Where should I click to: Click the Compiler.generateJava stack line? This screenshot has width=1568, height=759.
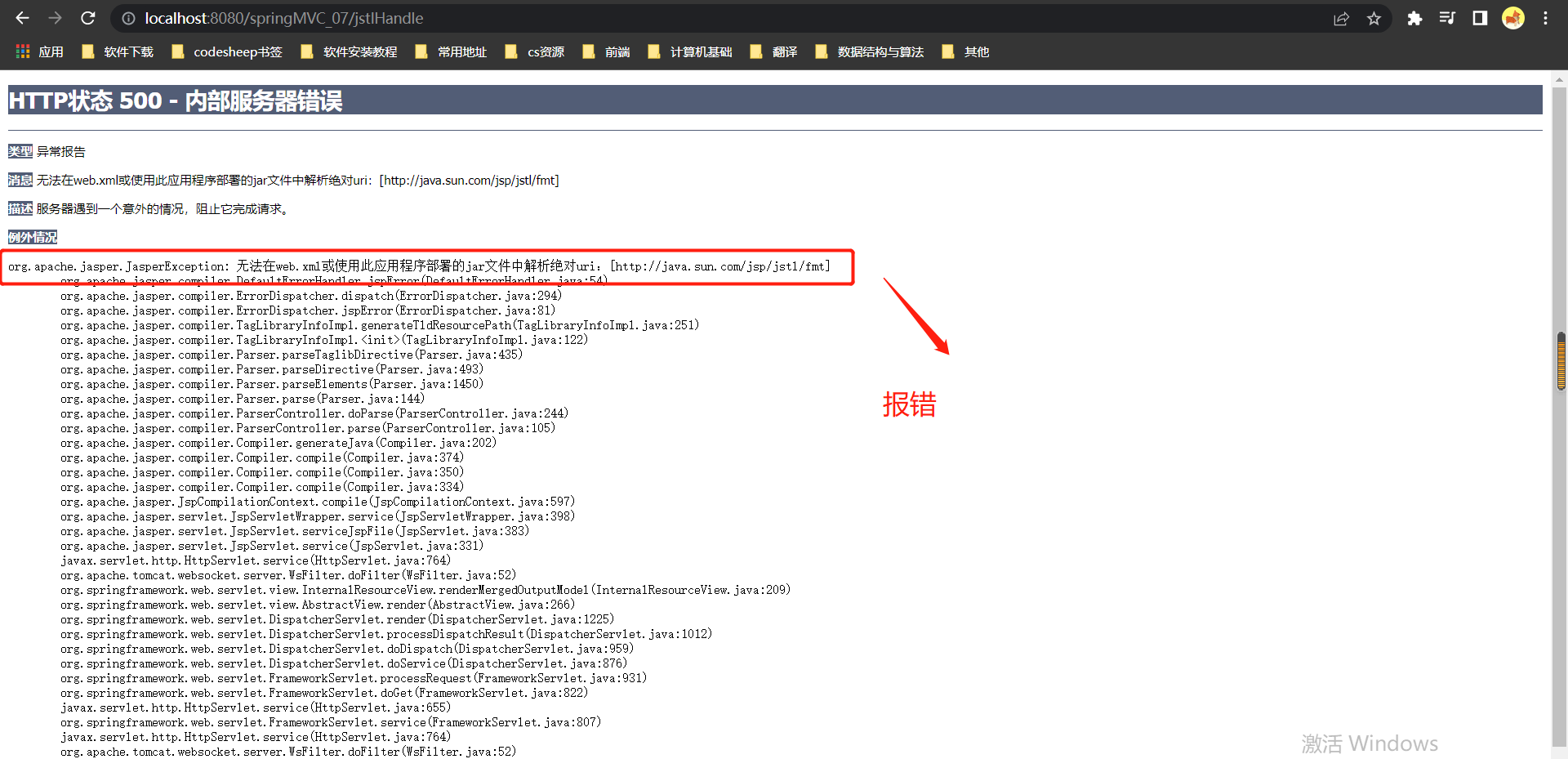(278, 443)
